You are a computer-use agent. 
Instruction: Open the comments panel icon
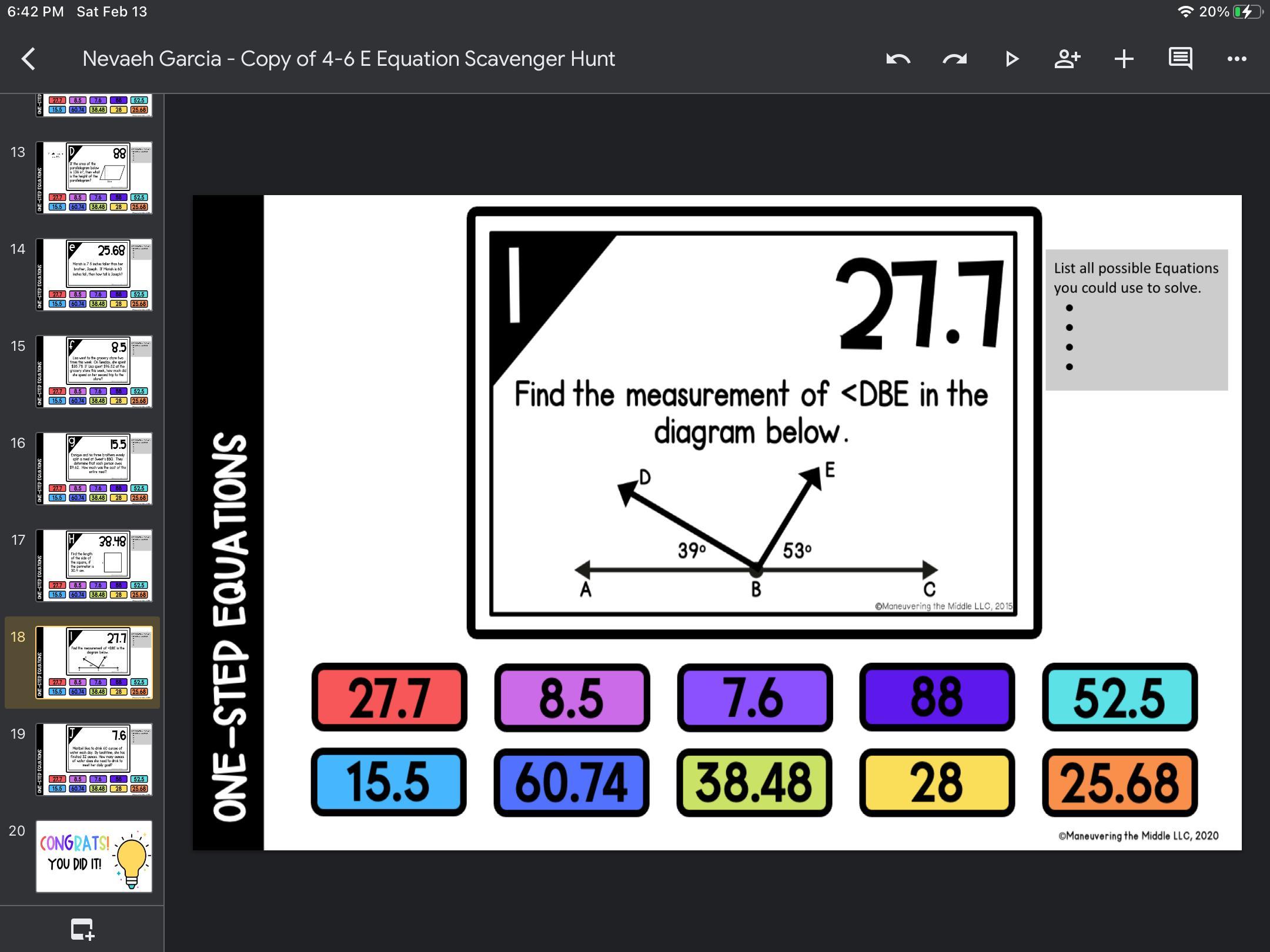coord(1180,59)
